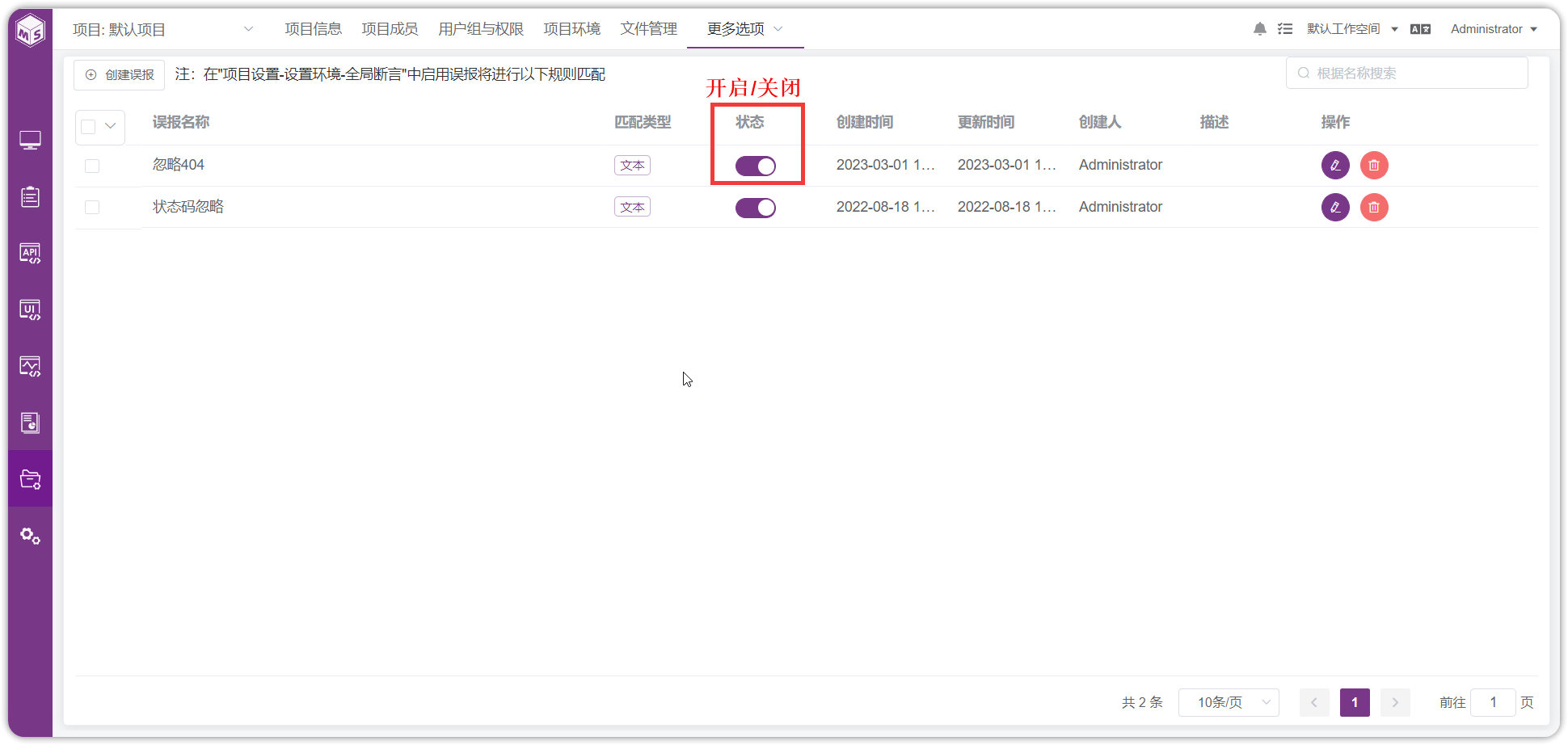Delete the 状态码忽略 rule

1374,207
